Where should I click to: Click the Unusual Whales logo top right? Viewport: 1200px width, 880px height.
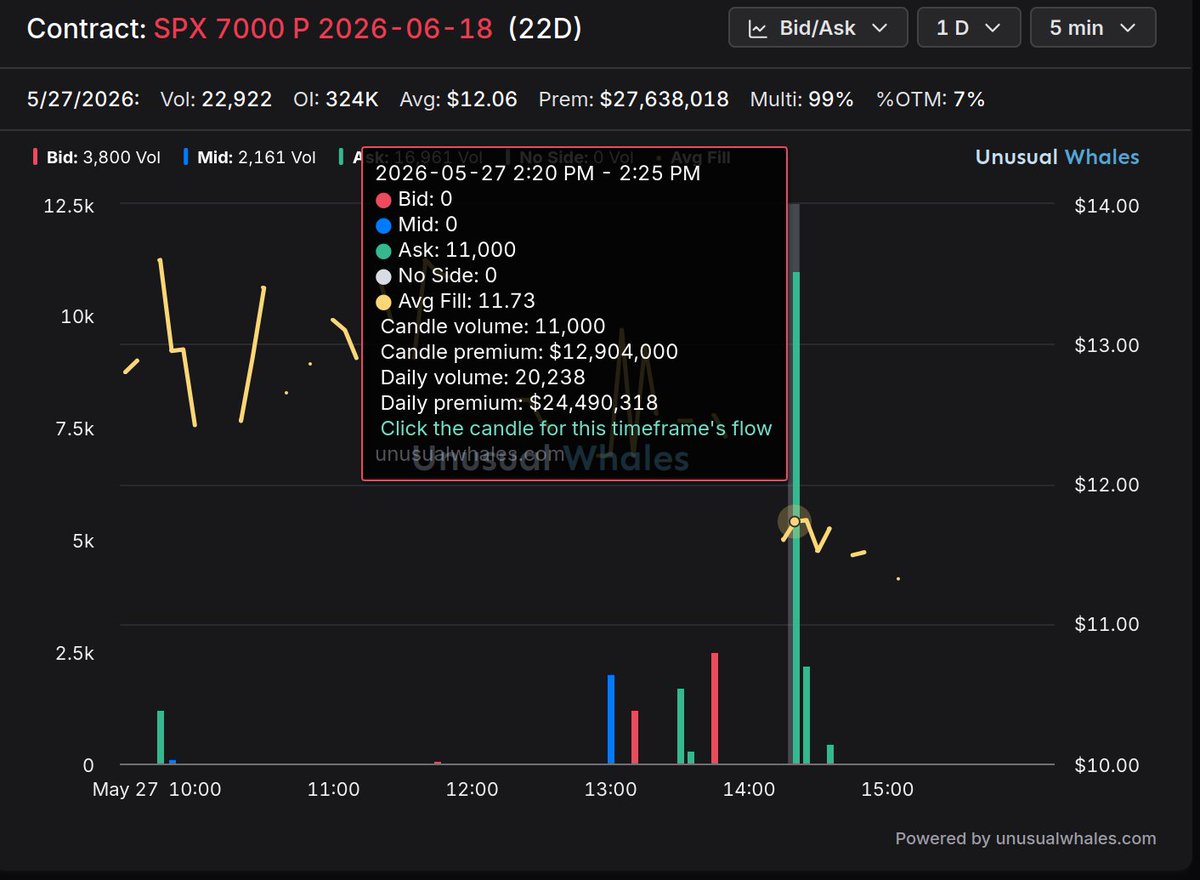(x=1056, y=157)
